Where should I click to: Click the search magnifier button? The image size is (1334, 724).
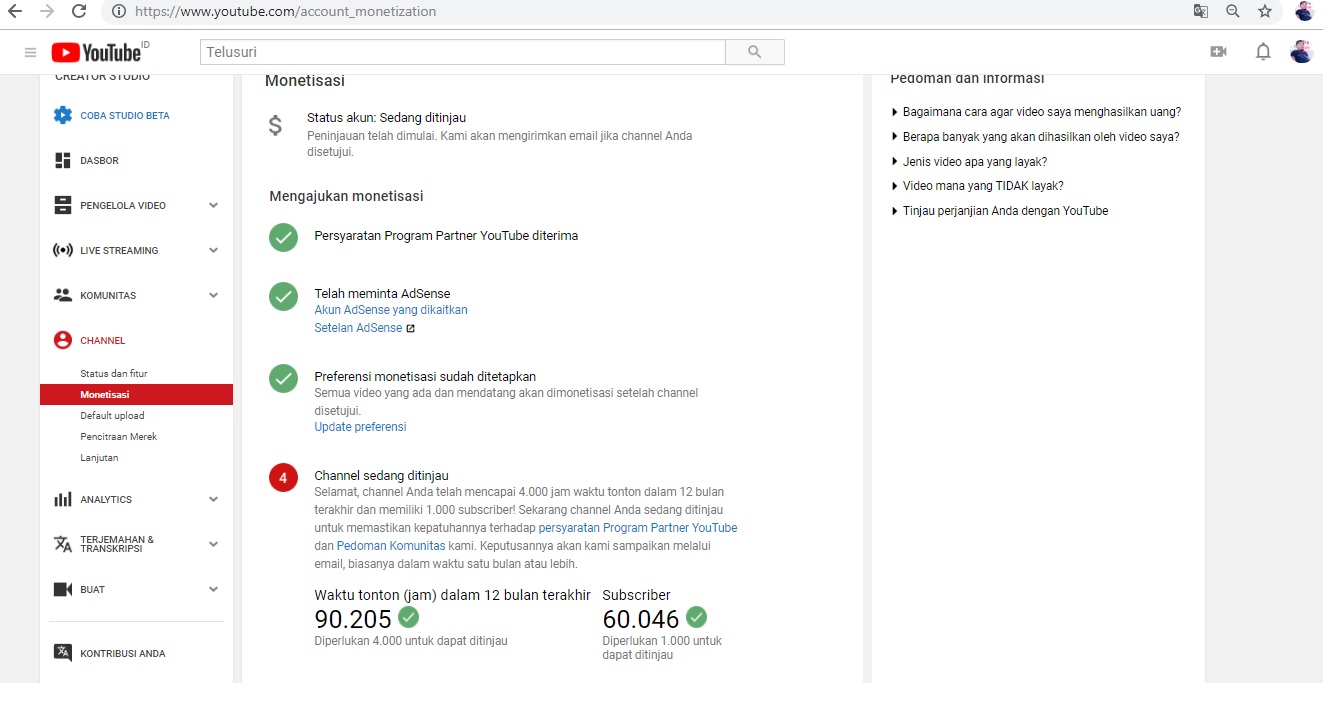coord(755,52)
